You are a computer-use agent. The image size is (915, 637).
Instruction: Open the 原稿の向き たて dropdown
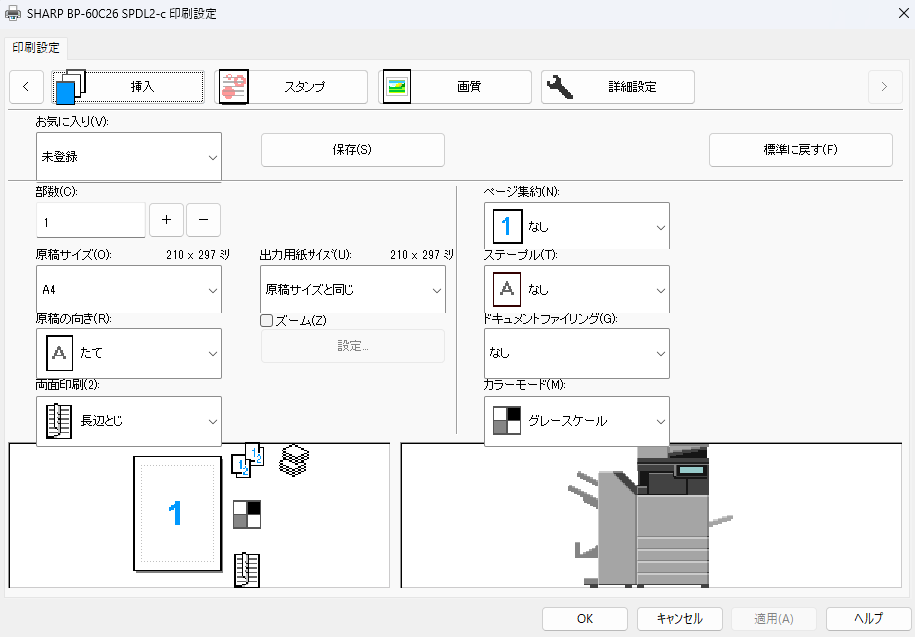(129, 353)
